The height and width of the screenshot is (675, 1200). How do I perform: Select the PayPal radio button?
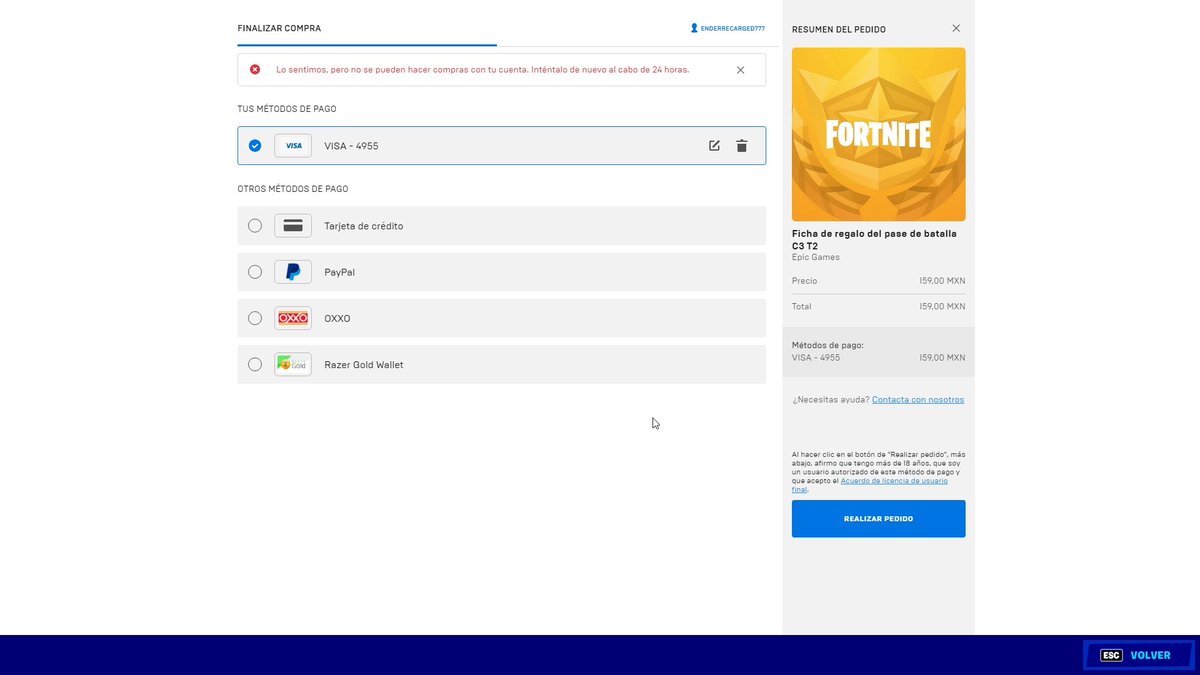[255, 272]
